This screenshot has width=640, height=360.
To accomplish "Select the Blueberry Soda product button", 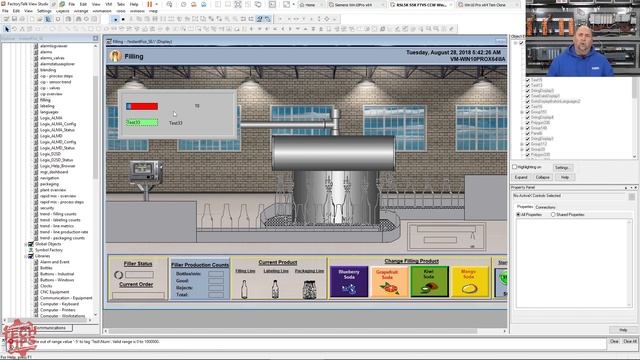I will [x=349, y=282].
